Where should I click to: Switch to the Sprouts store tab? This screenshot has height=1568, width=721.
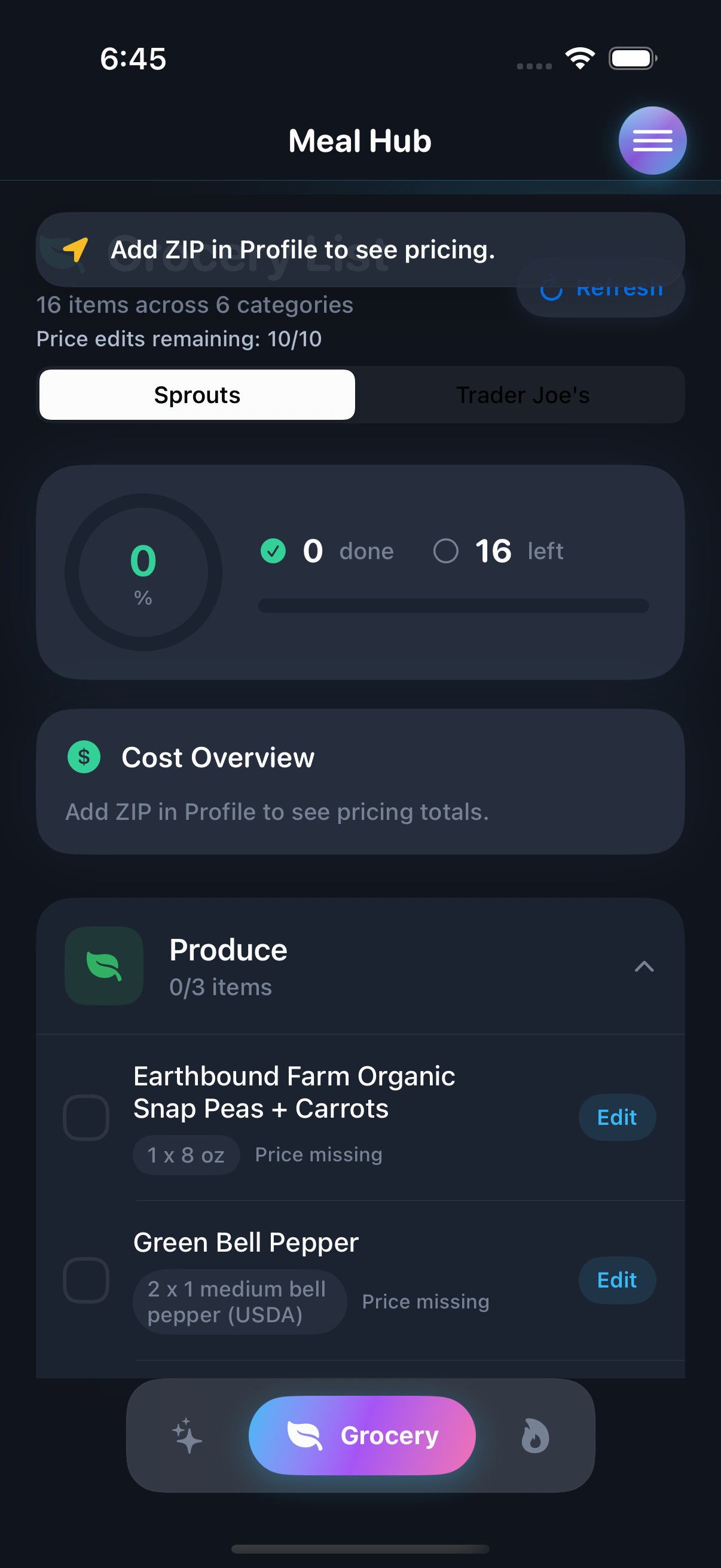point(197,395)
